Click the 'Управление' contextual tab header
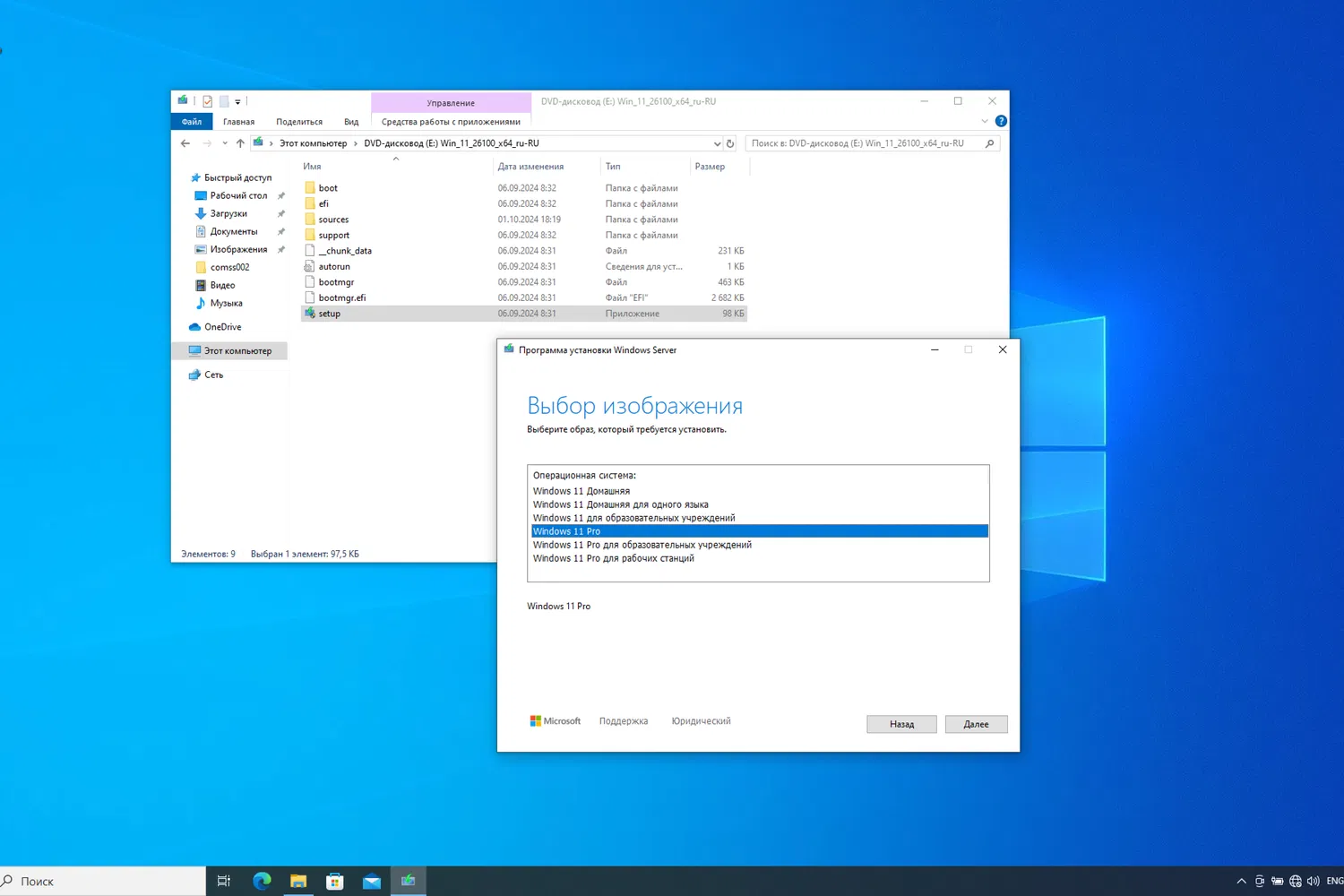The height and width of the screenshot is (896, 1344). pos(451,103)
